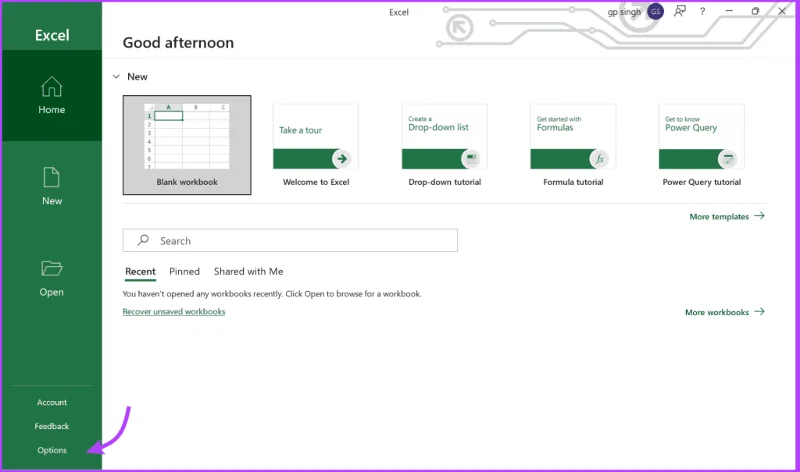The image size is (800, 472).
Task: Click the gp singh user name
Action: coord(624,12)
